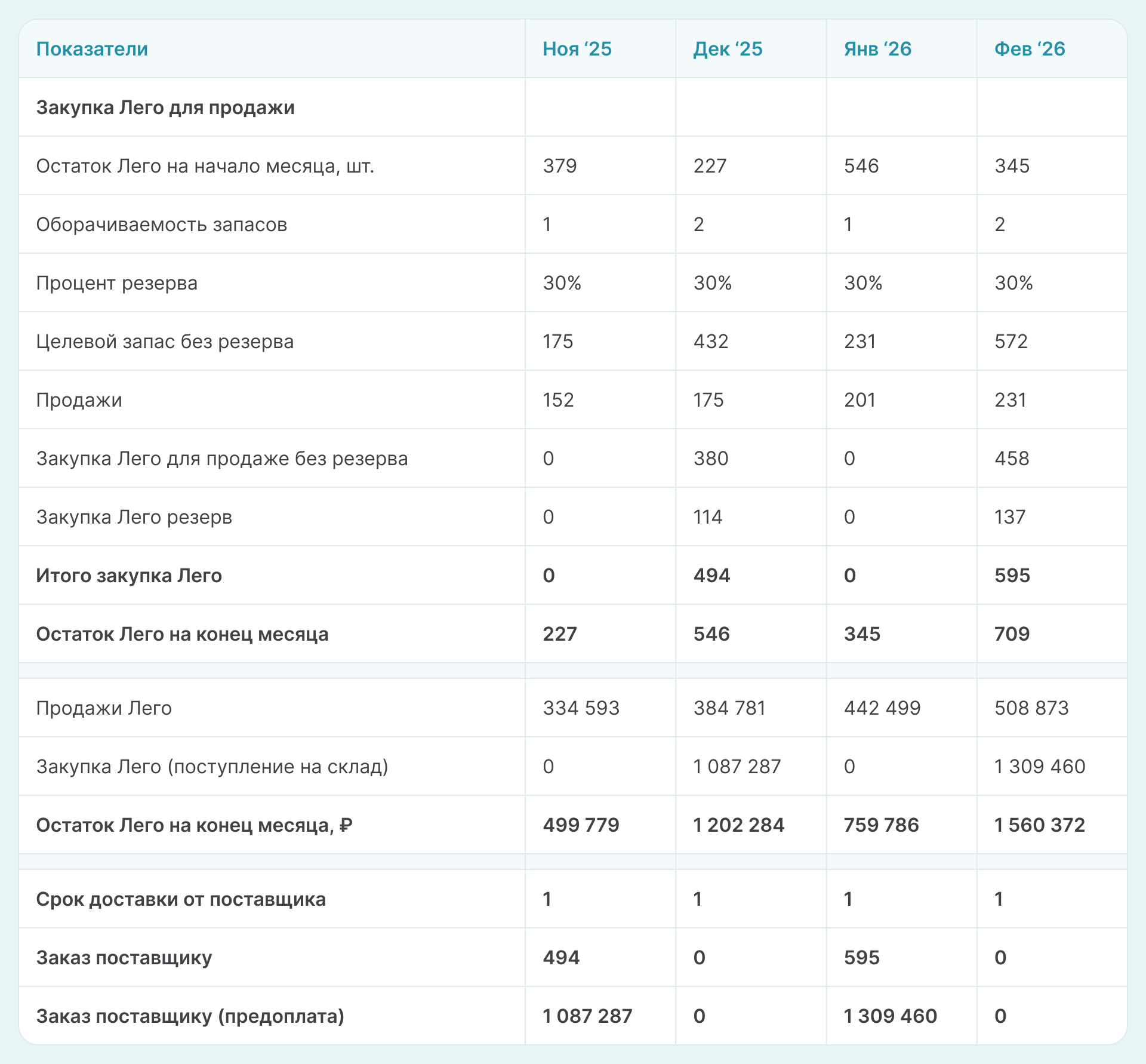
Task: Select the Продажи row label
Action: [x=79, y=400]
